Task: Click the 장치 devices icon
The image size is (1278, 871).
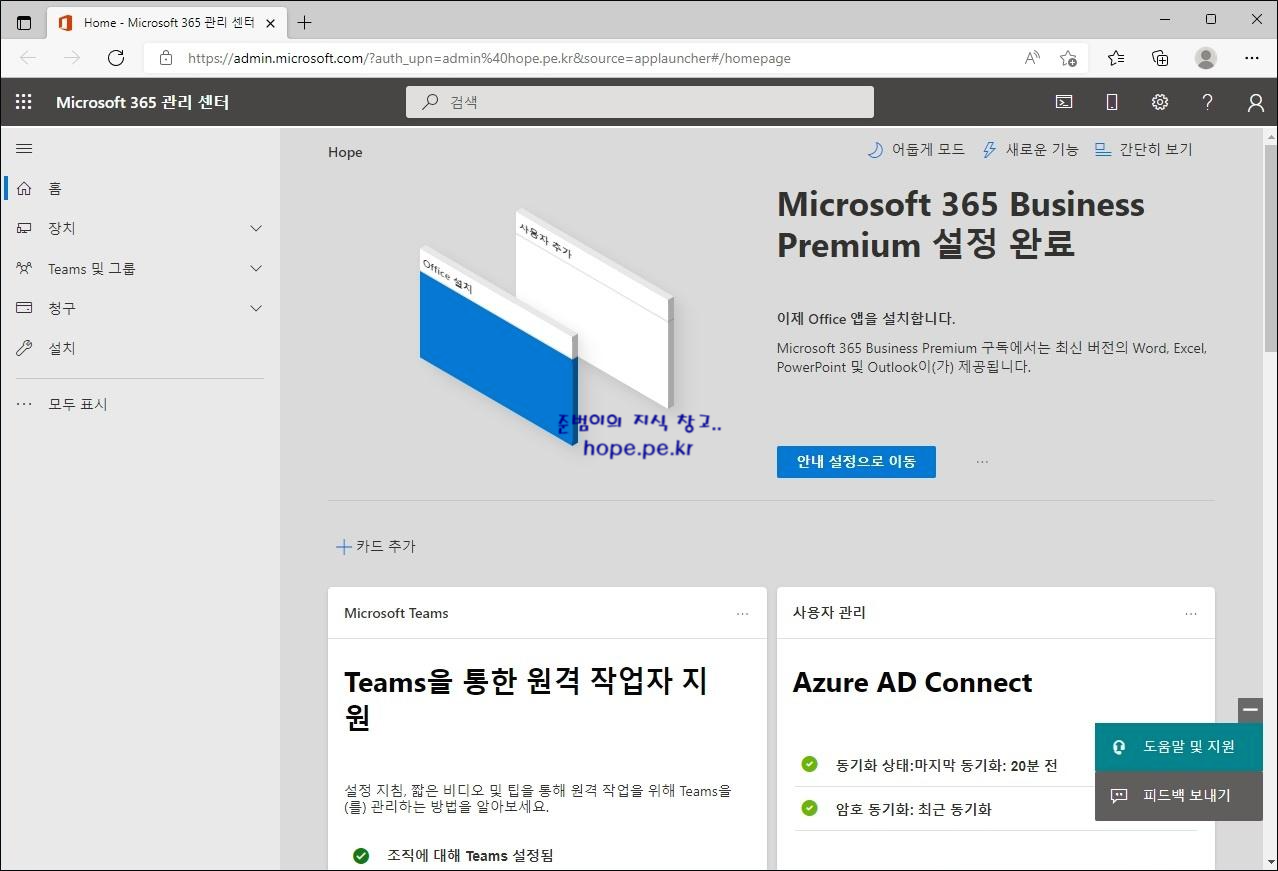Action: click(24, 228)
